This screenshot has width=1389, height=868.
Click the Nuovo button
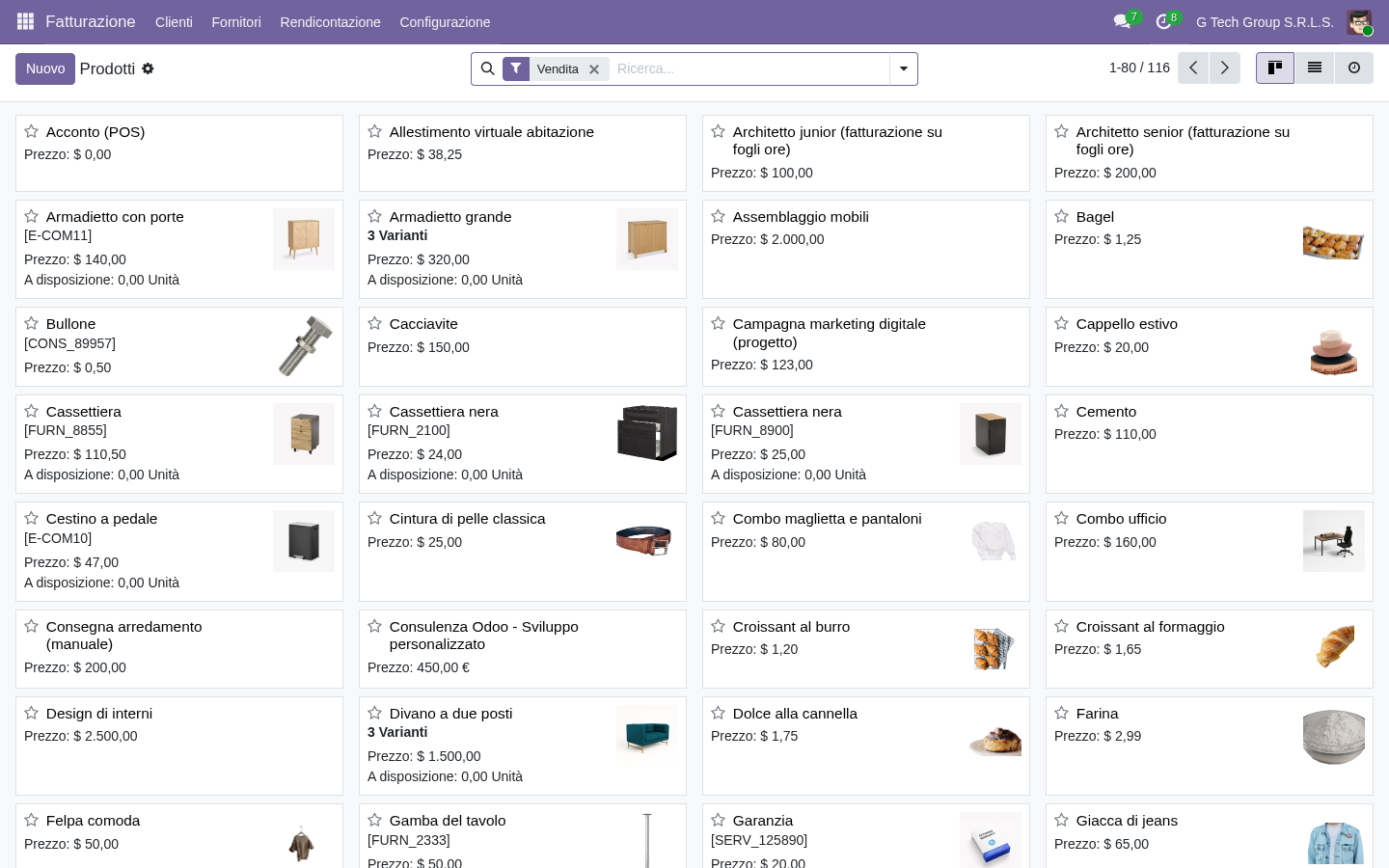point(45,68)
